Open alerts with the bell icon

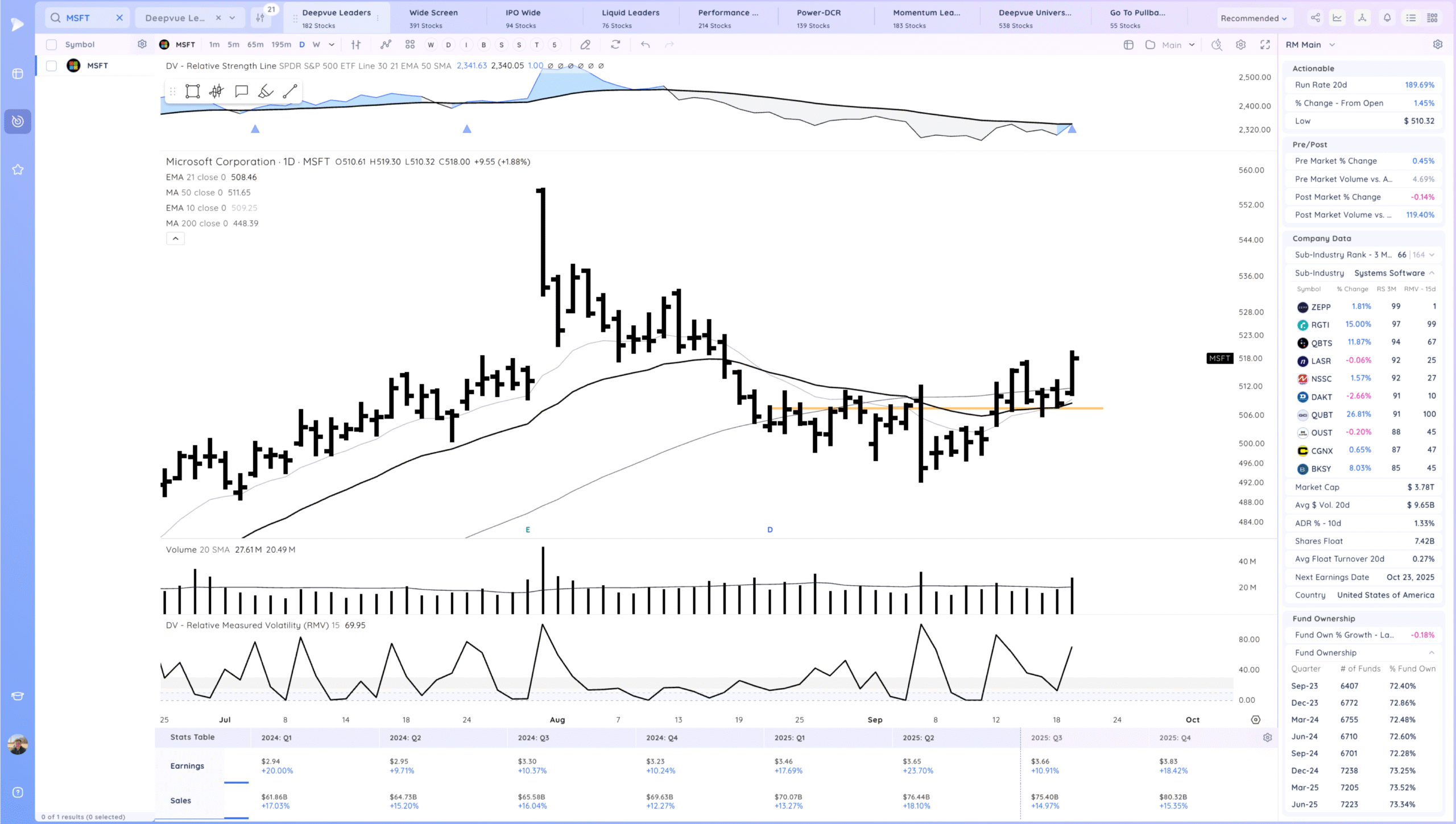point(1387,18)
